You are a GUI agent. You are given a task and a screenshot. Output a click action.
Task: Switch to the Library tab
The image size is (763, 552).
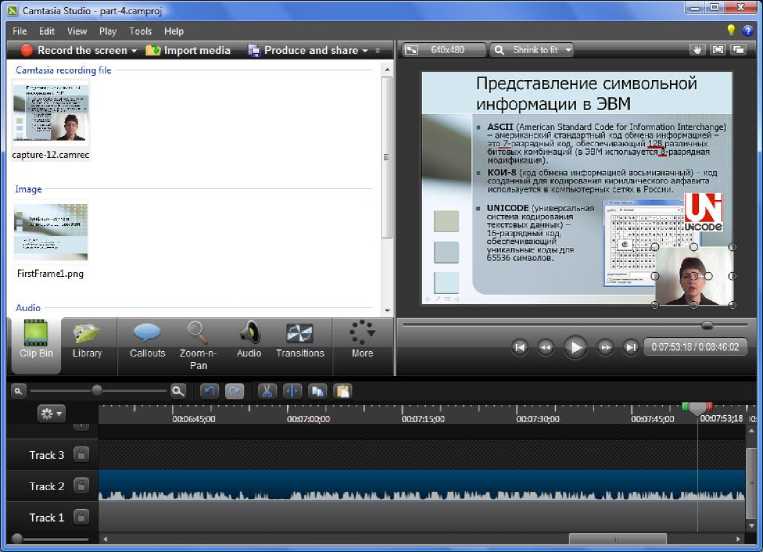(x=87, y=339)
